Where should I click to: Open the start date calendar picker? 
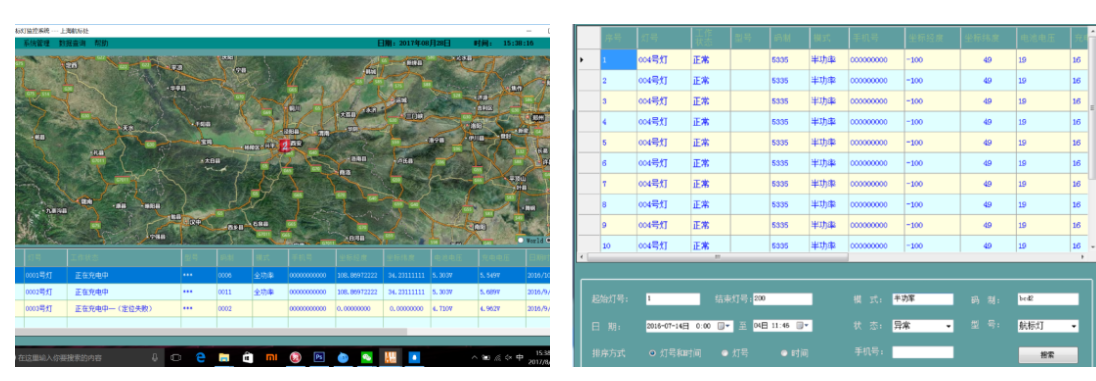coord(721,326)
